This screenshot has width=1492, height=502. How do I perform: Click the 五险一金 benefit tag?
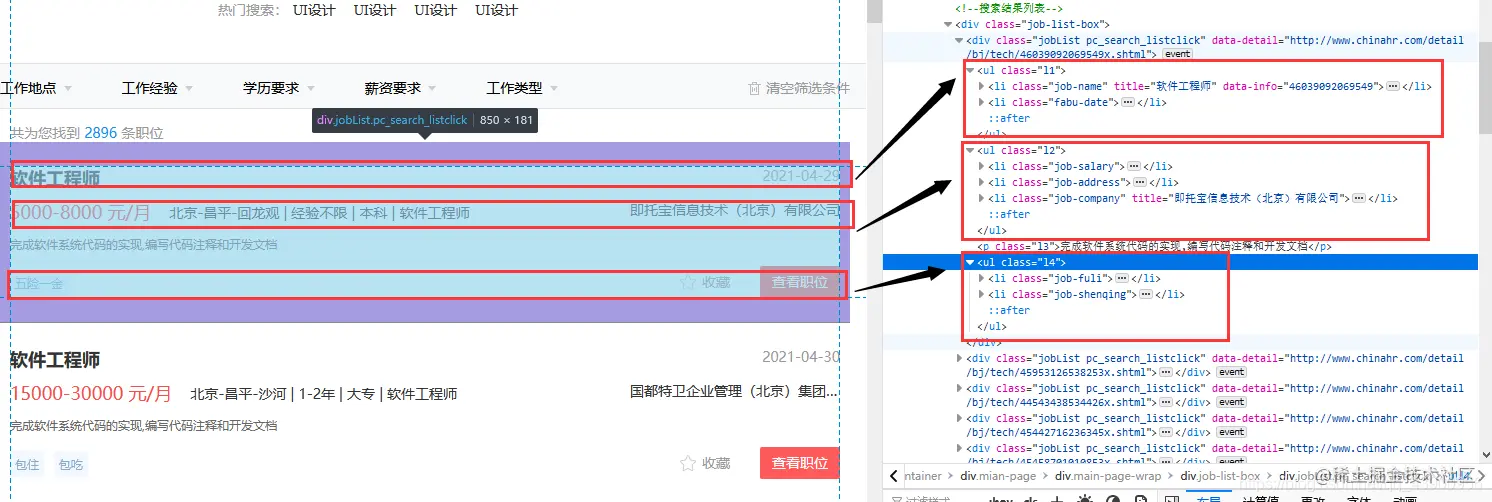38,283
